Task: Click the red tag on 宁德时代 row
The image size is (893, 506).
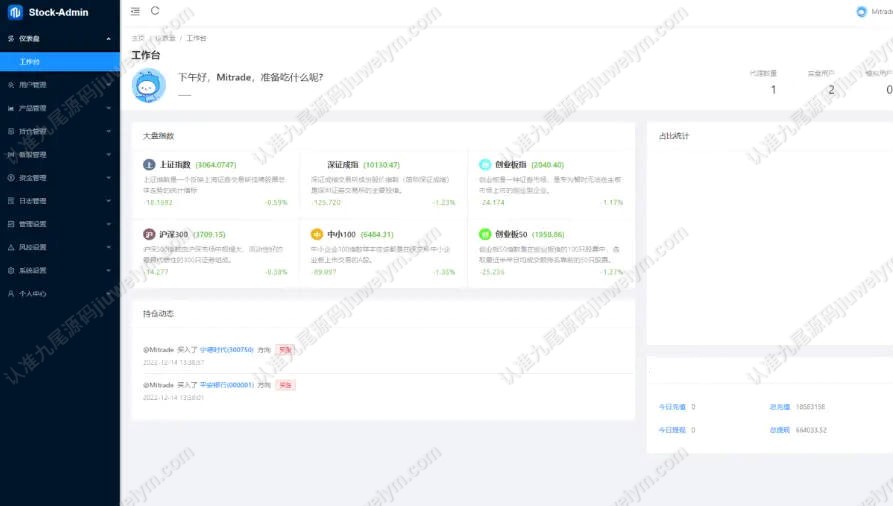Action: [285, 349]
